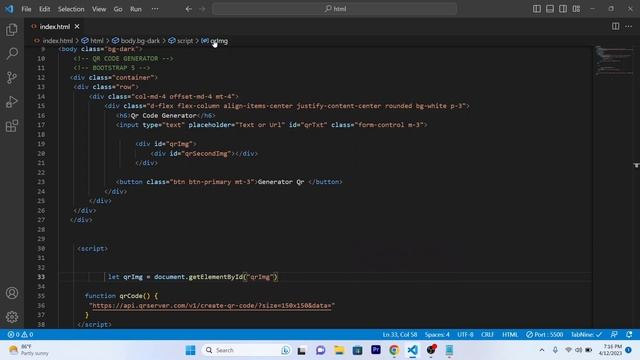Open errors and warnings count in status bar
Viewport: 640px width, 360px height.
pyautogui.click(x=20, y=334)
